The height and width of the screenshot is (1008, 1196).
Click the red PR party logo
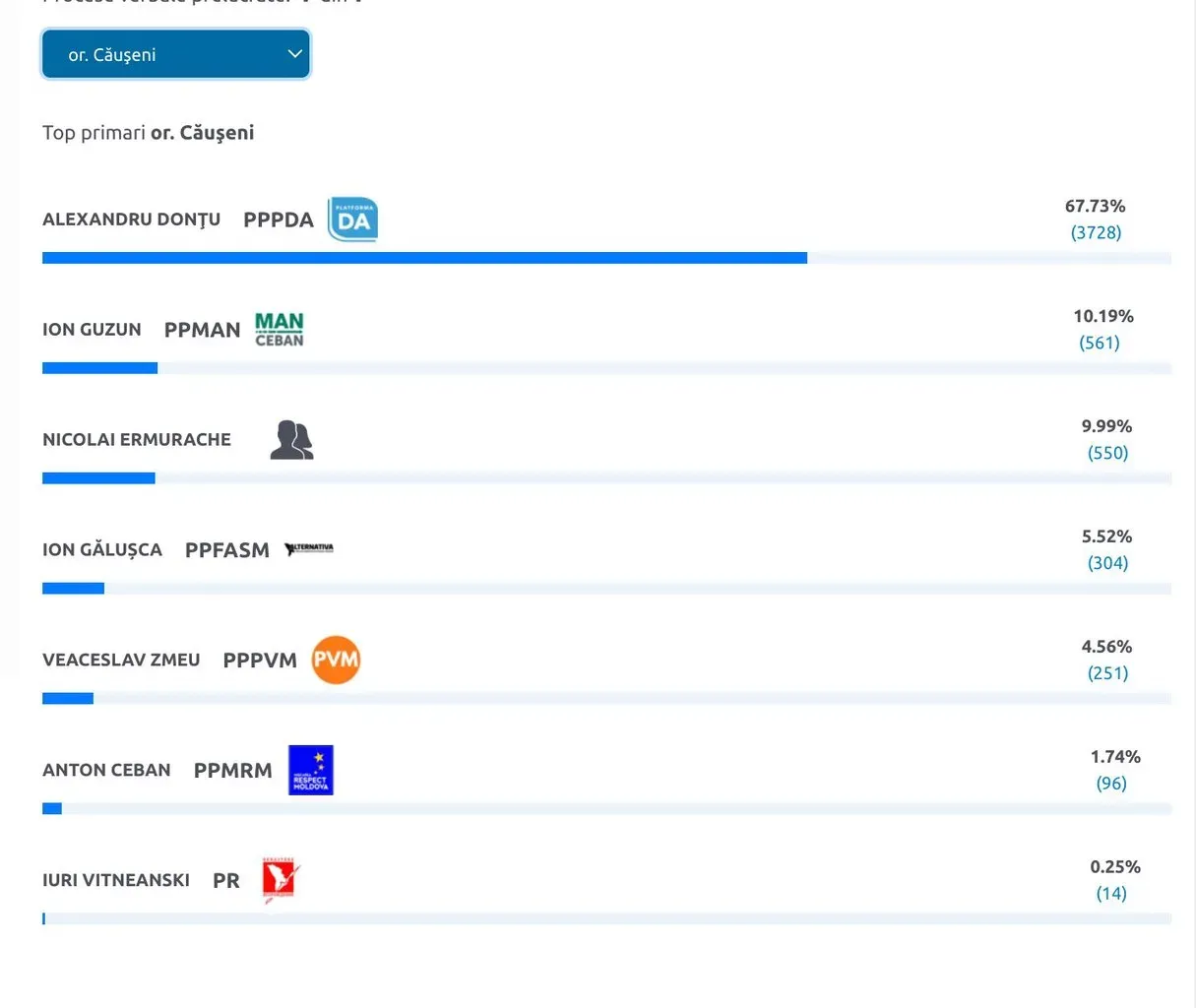[x=280, y=880]
